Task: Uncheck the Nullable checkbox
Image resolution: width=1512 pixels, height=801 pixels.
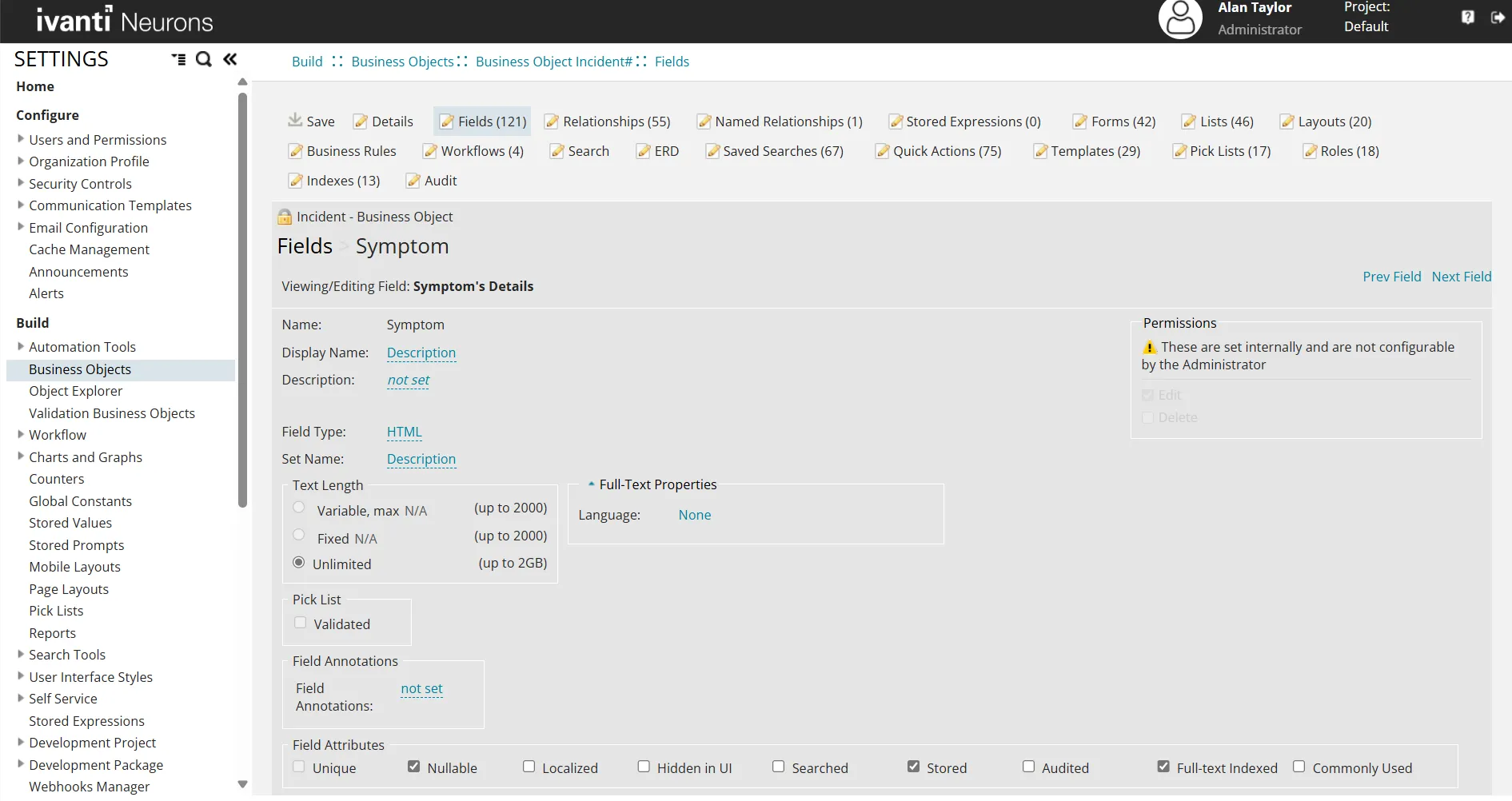Action: pyautogui.click(x=413, y=767)
